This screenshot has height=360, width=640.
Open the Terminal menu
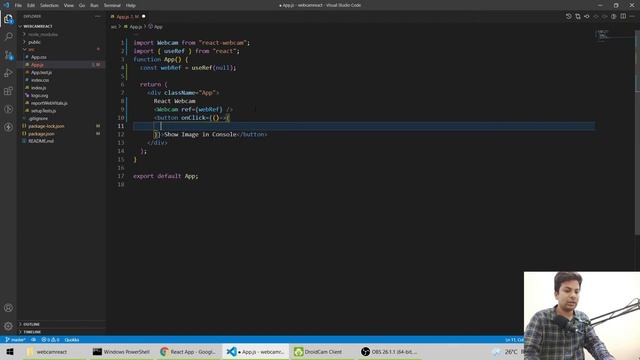(x=112, y=5)
